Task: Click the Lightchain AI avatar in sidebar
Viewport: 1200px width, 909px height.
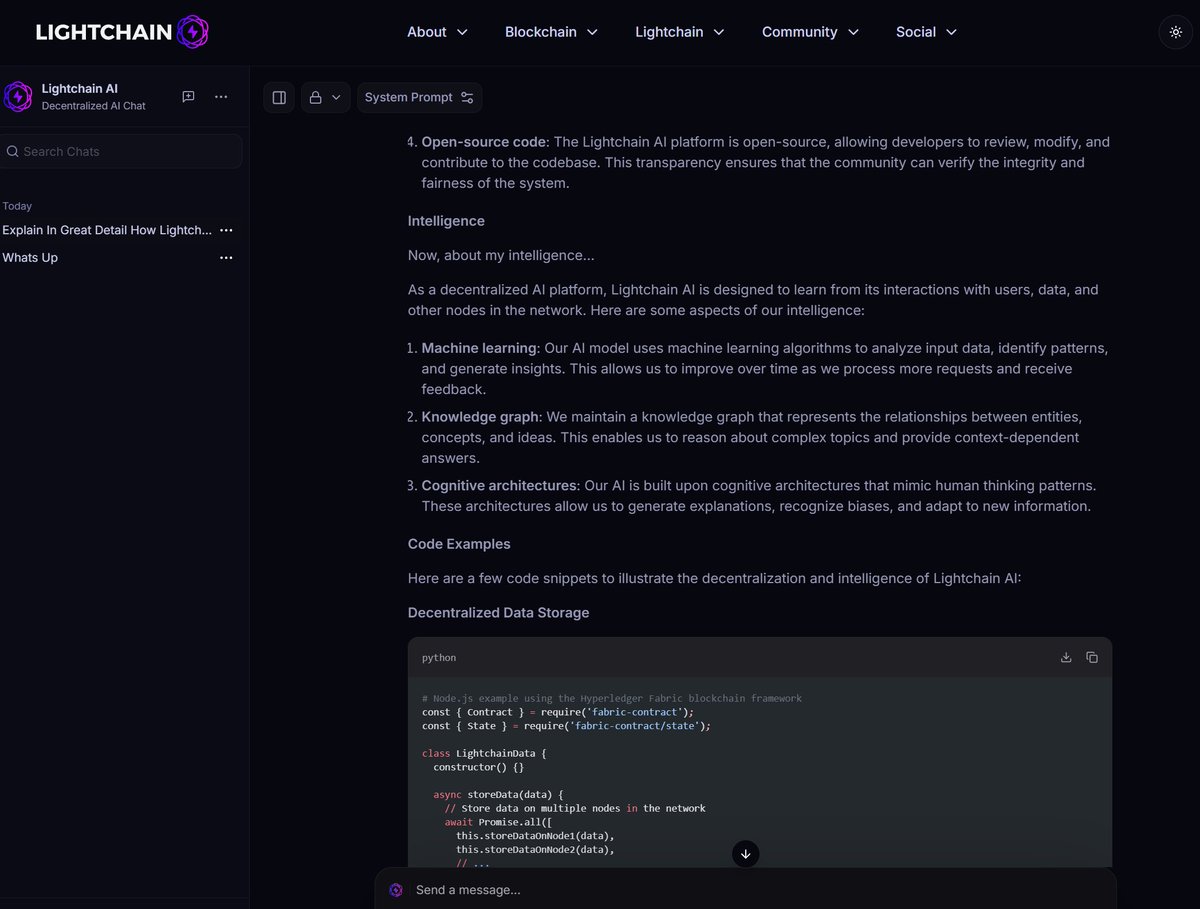Action: (x=18, y=97)
